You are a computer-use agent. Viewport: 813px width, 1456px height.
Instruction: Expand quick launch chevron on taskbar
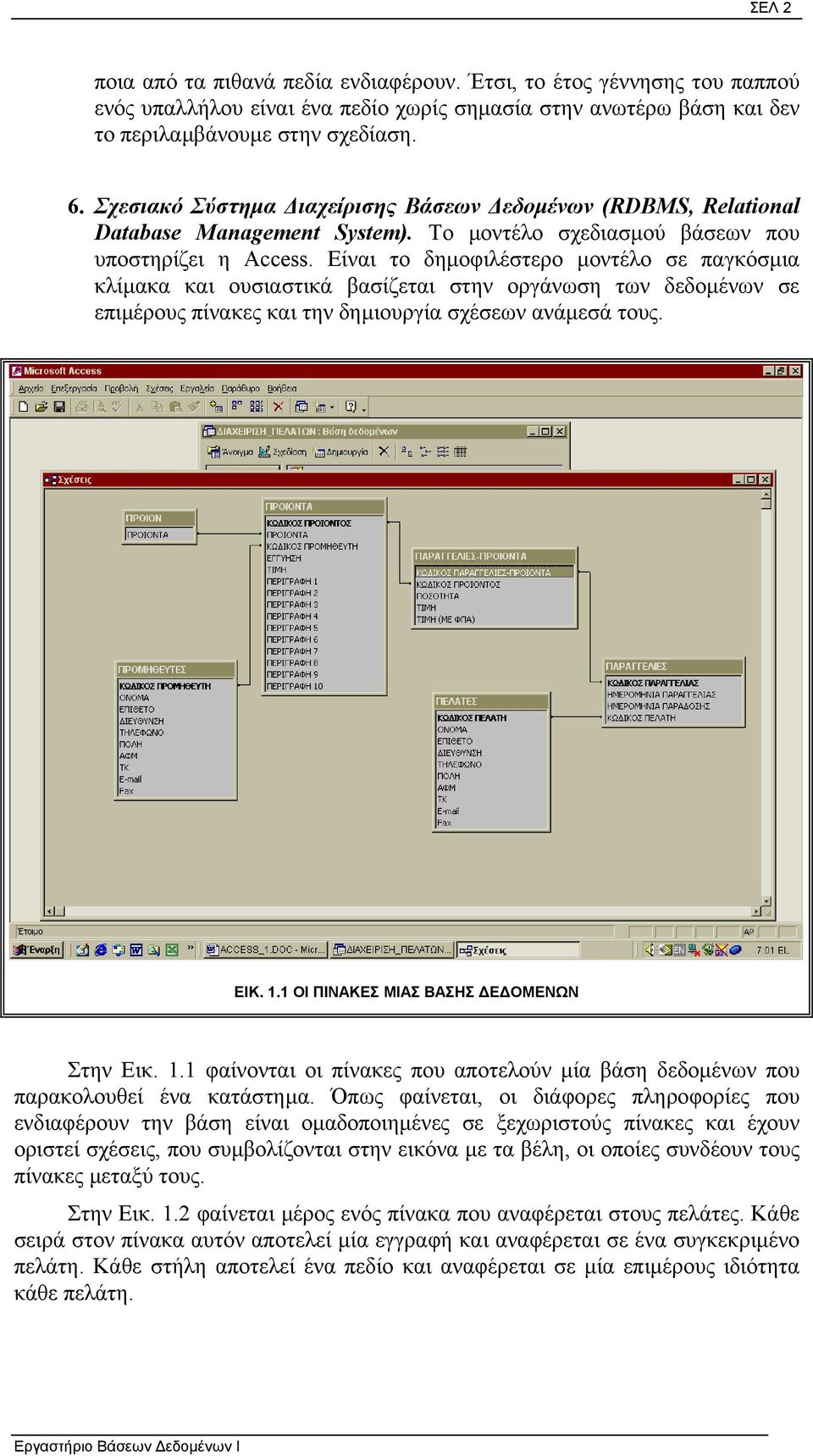(x=191, y=948)
